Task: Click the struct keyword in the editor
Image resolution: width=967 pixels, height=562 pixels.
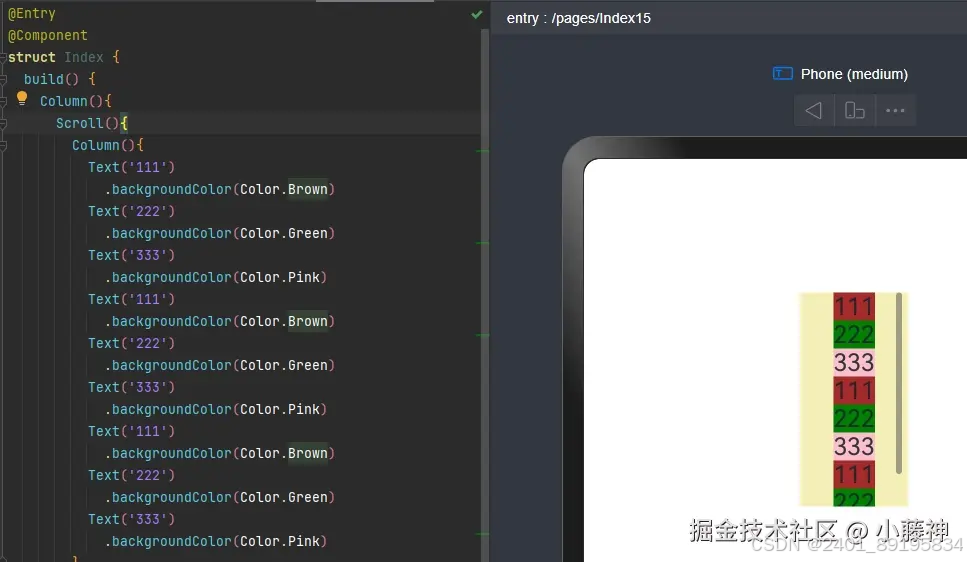Action: (x=31, y=57)
